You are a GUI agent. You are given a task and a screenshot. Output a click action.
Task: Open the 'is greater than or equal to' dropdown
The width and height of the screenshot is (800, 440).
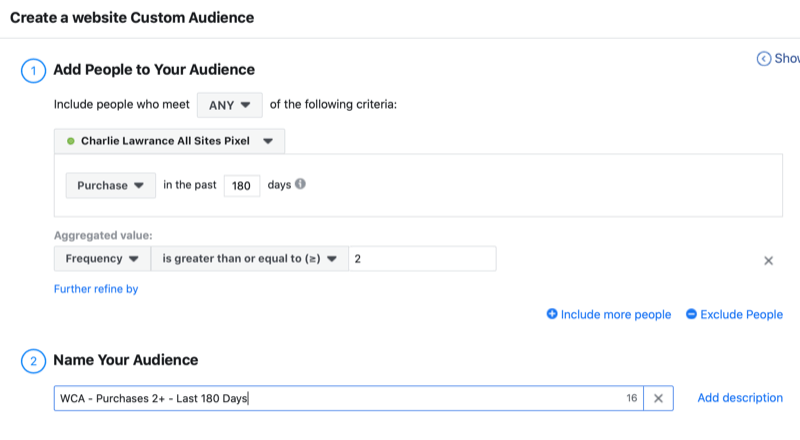(x=248, y=259)
